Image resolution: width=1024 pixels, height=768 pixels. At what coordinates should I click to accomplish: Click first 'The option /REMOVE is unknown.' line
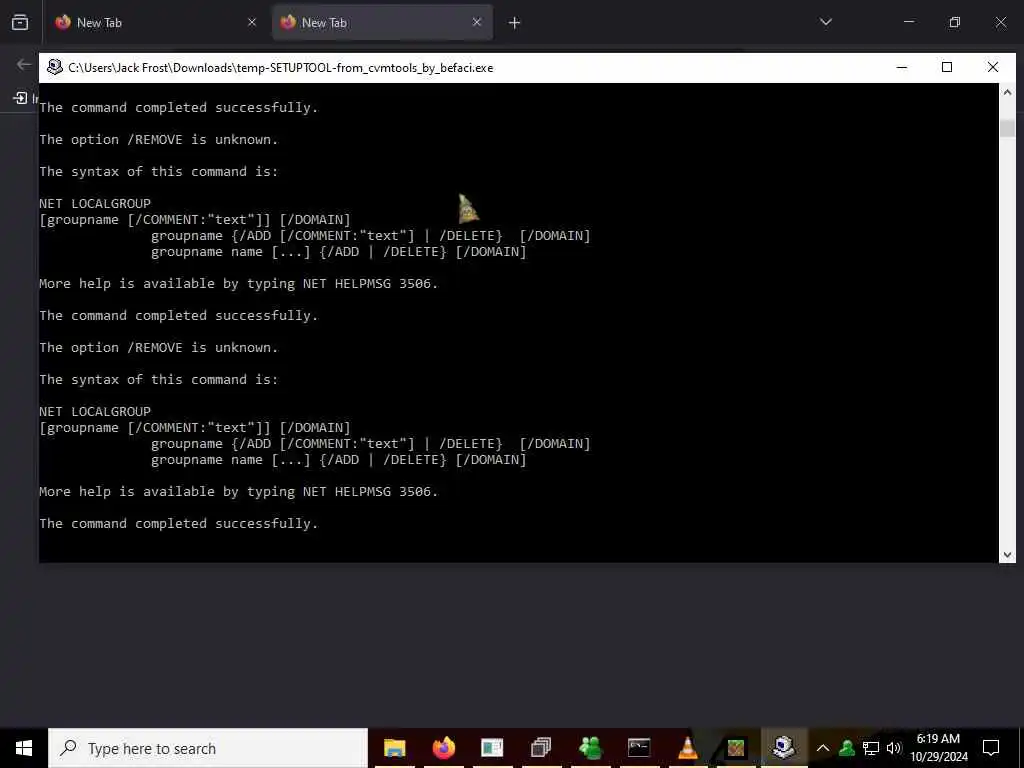click(158, 139)
